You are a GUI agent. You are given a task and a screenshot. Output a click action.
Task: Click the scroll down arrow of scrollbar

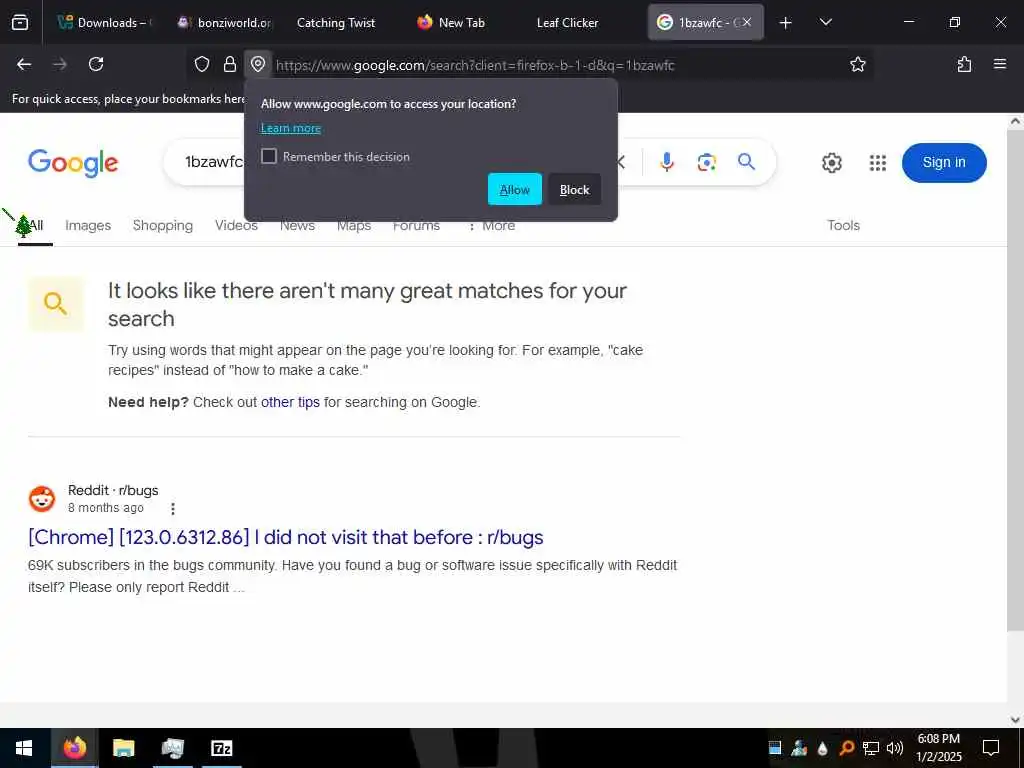1015,720
